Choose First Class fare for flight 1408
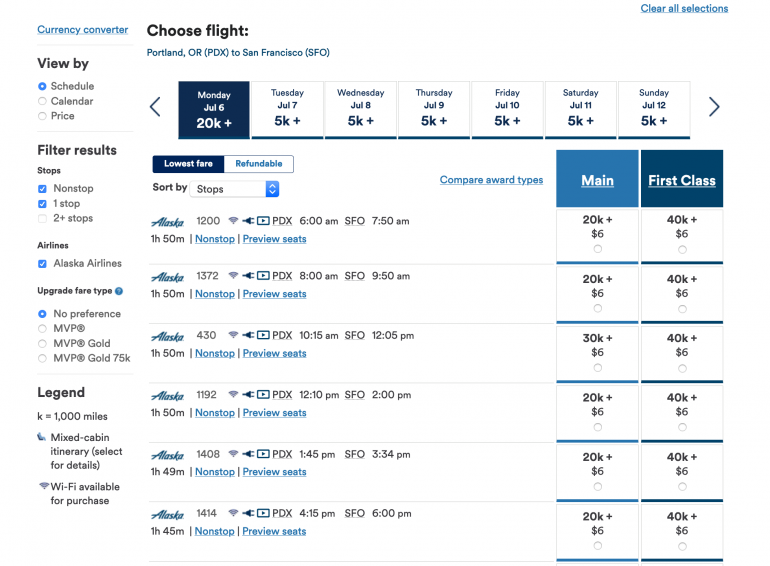This screenshot has width=770, height=566. pyautogui.click(x=681, y=486)
